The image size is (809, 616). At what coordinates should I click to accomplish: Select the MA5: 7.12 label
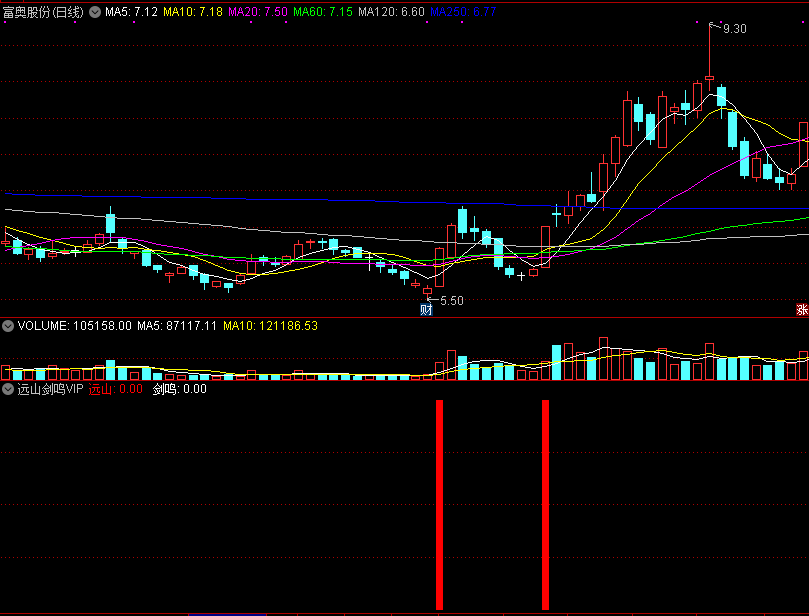tap(131, 12)
